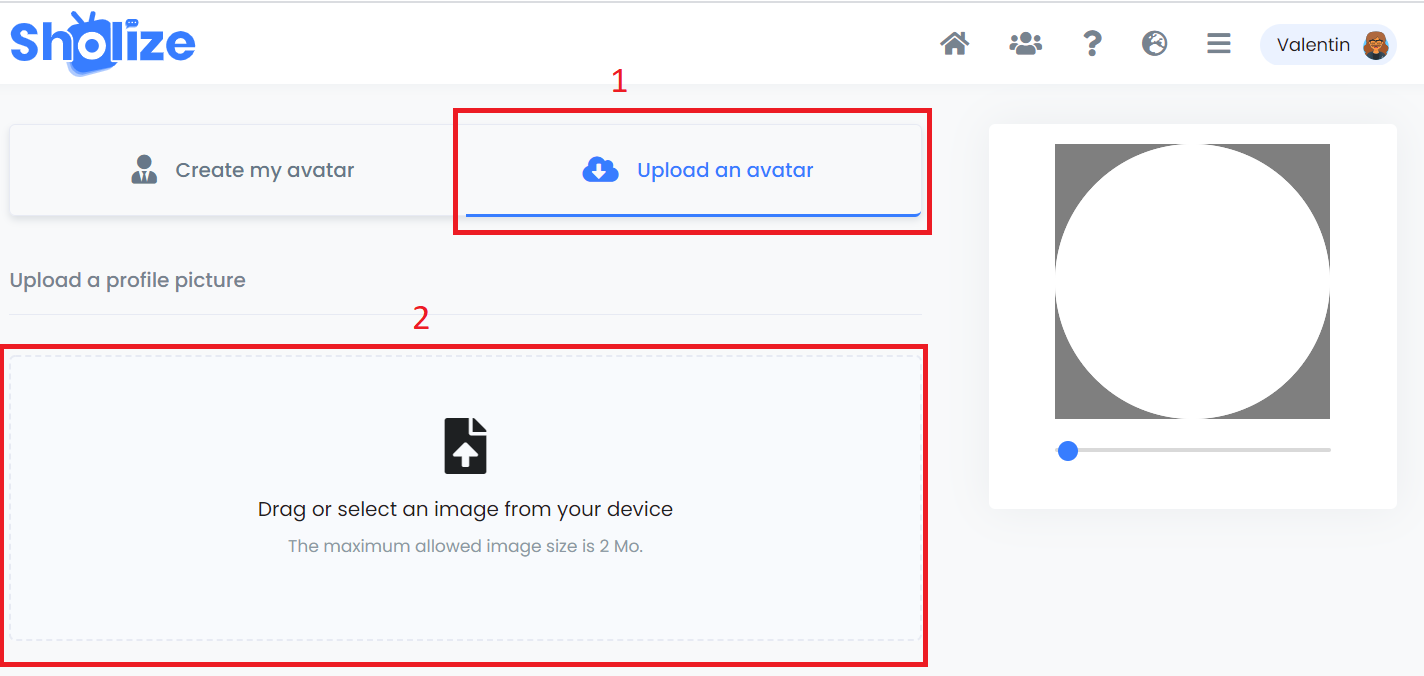Click the maximum image size note
1424x676 pixels.
(465, 547)
